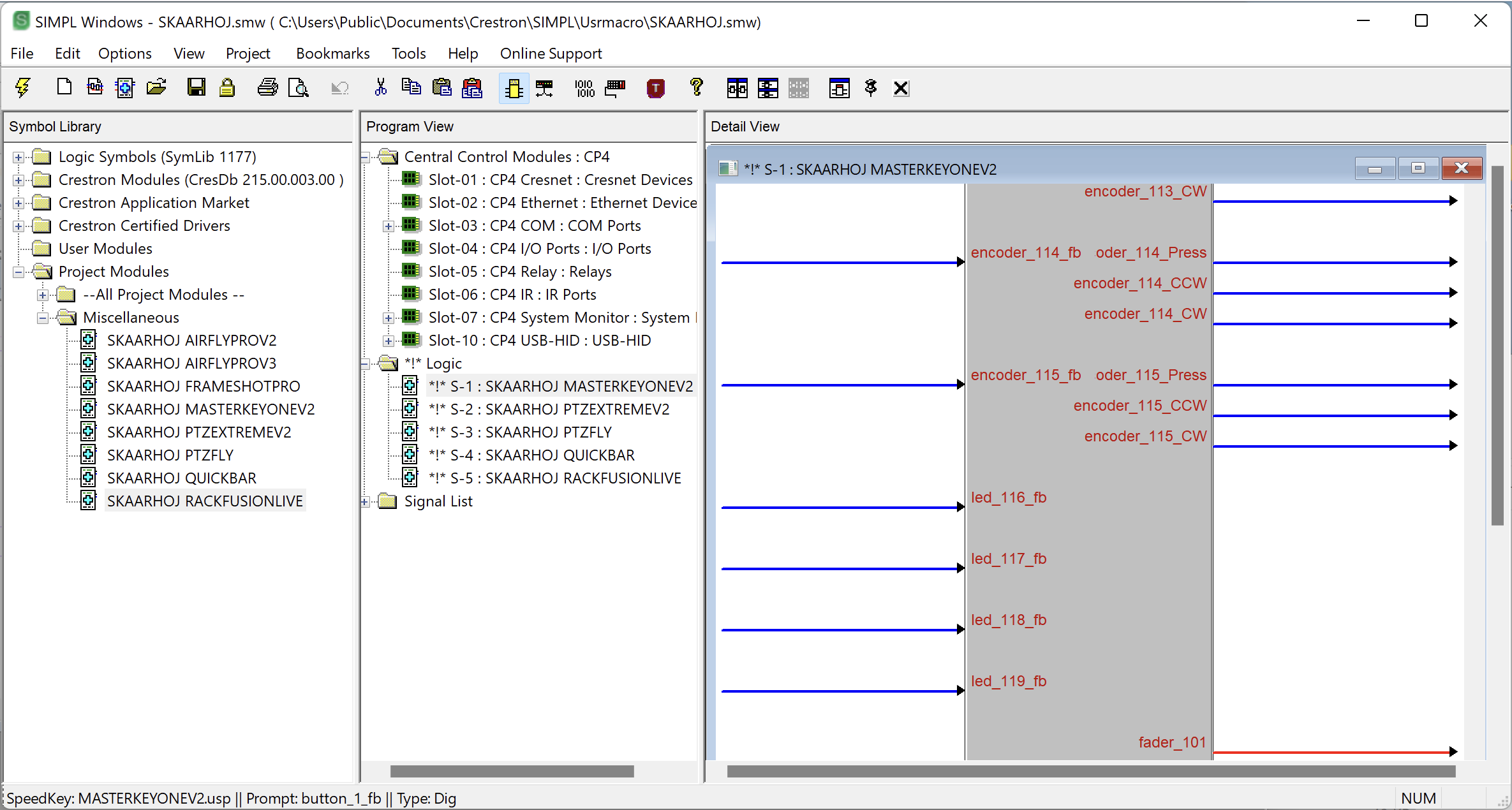Expand the Crestron Modules library folder

click(x=19, y=180)
